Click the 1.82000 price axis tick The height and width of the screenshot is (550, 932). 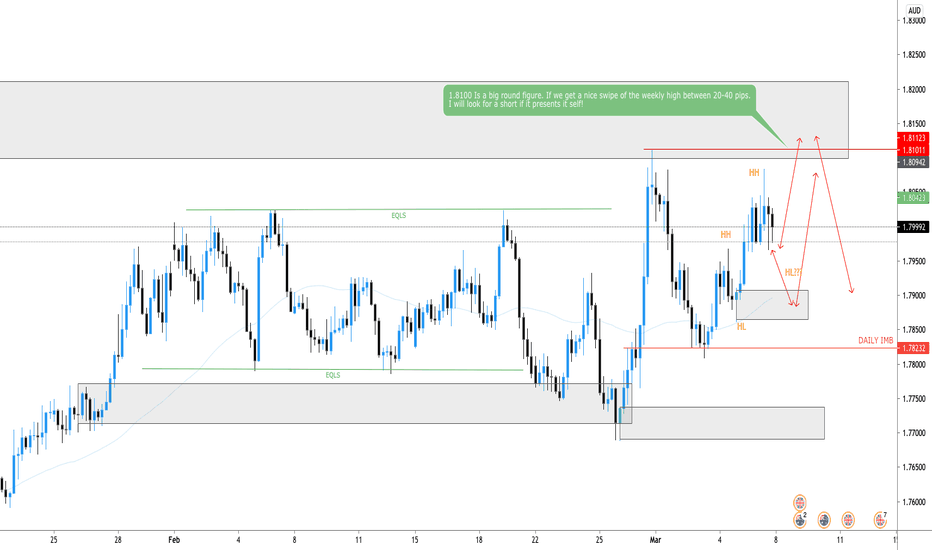pos(914,89)
